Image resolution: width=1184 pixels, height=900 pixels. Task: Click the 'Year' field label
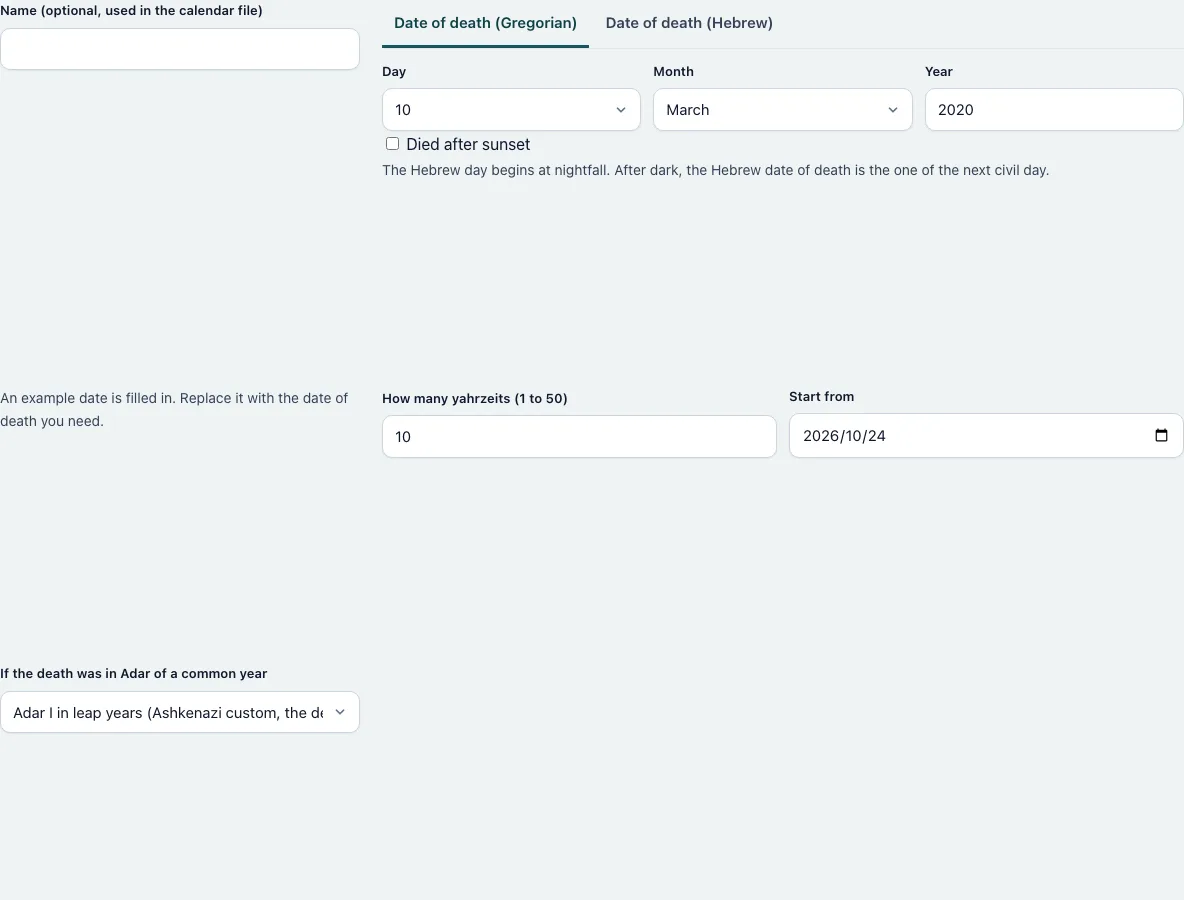[x=939, y=72]
